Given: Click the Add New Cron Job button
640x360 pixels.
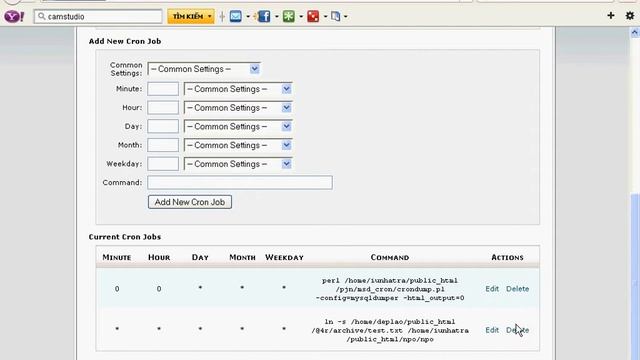Looking at the screenshot, I should (190, 202).
